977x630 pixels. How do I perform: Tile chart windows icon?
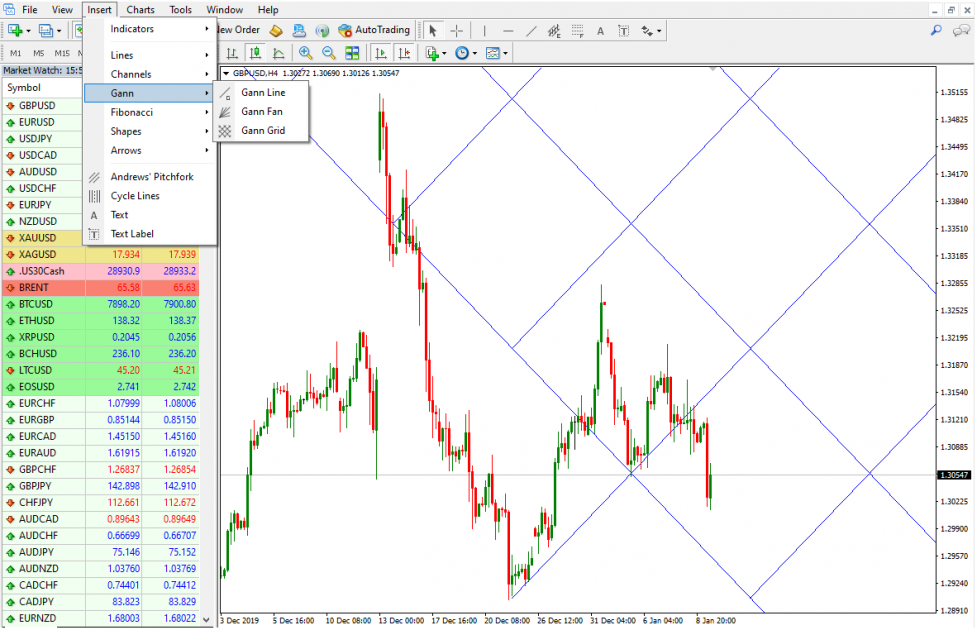pyautogui.click(x=352, y=54)
